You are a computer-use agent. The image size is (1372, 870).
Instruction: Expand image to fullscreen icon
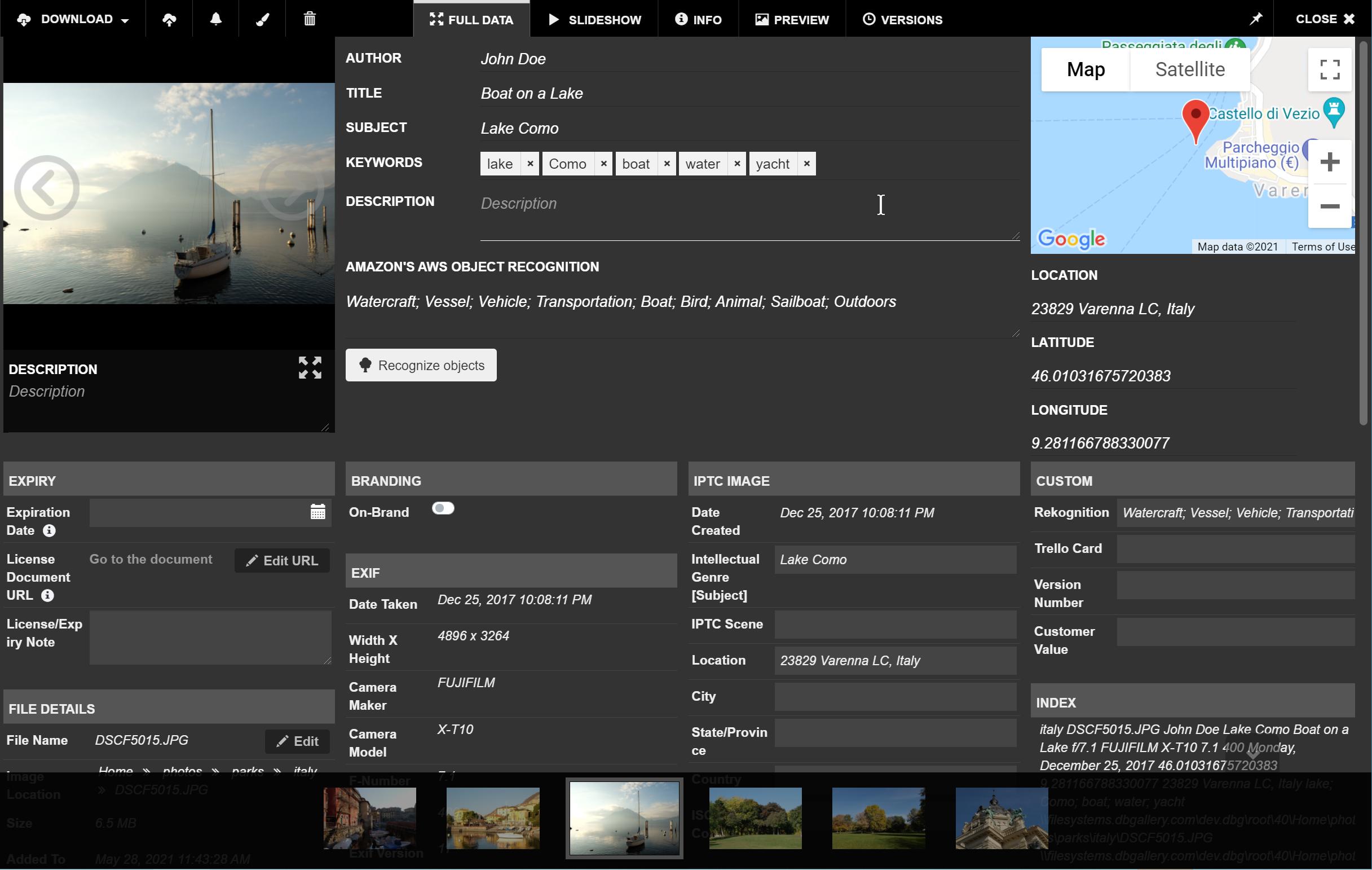click(x=310, y=368)
